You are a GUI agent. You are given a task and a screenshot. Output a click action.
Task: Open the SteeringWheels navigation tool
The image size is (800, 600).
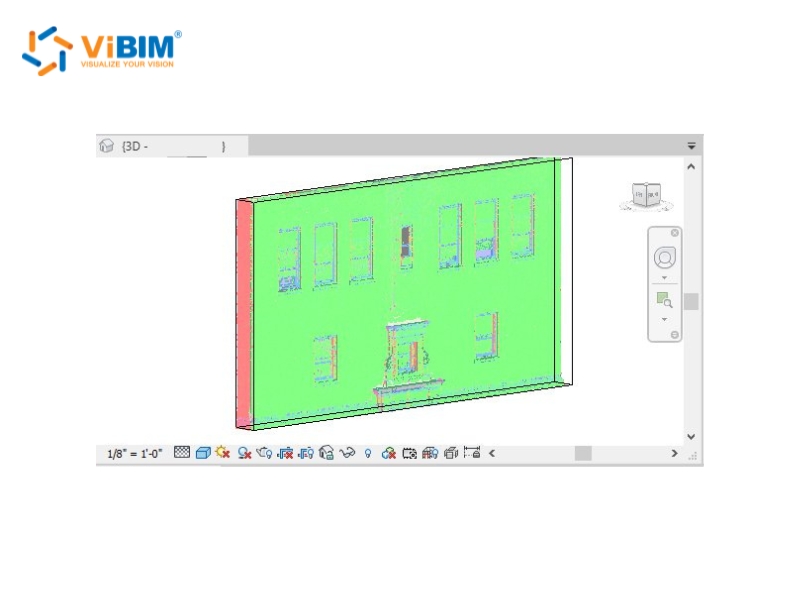[x=665, y=258]
